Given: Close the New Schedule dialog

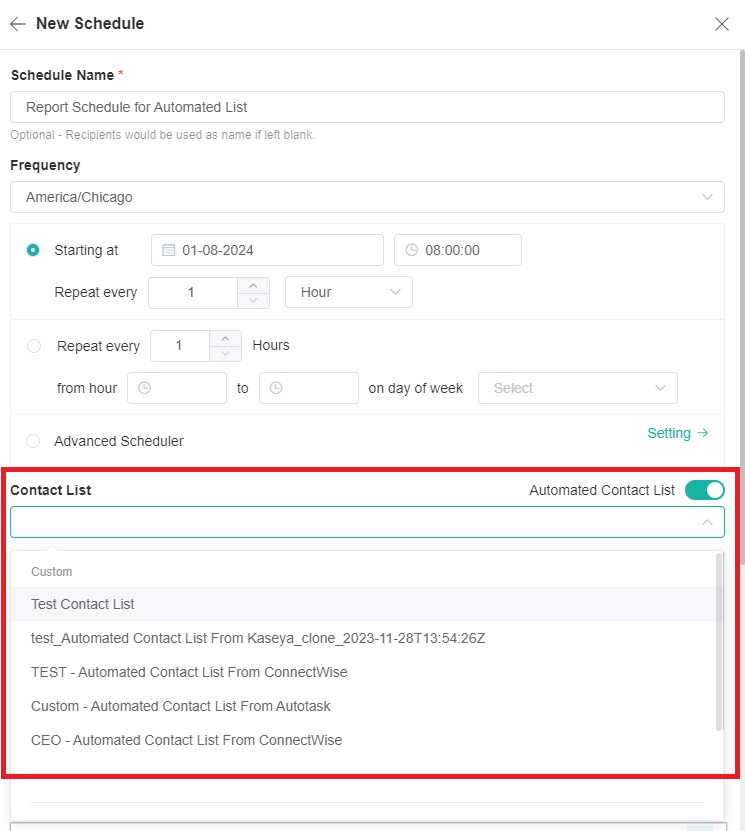Looking at the screenshot, I should click(722, 23).
